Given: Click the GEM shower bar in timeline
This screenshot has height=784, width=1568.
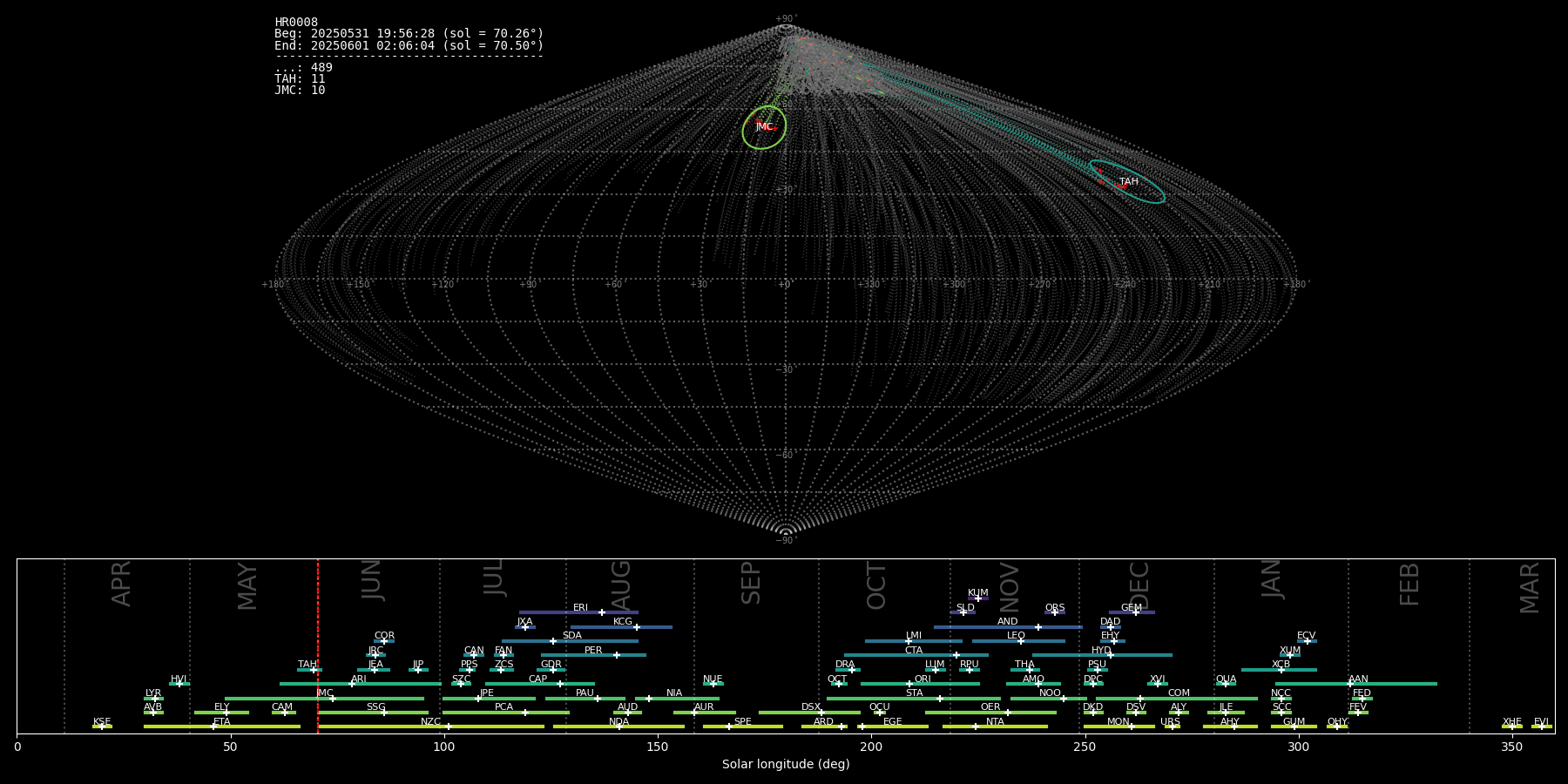Looking at the screenshot, I should click(x=1132, y=612).
